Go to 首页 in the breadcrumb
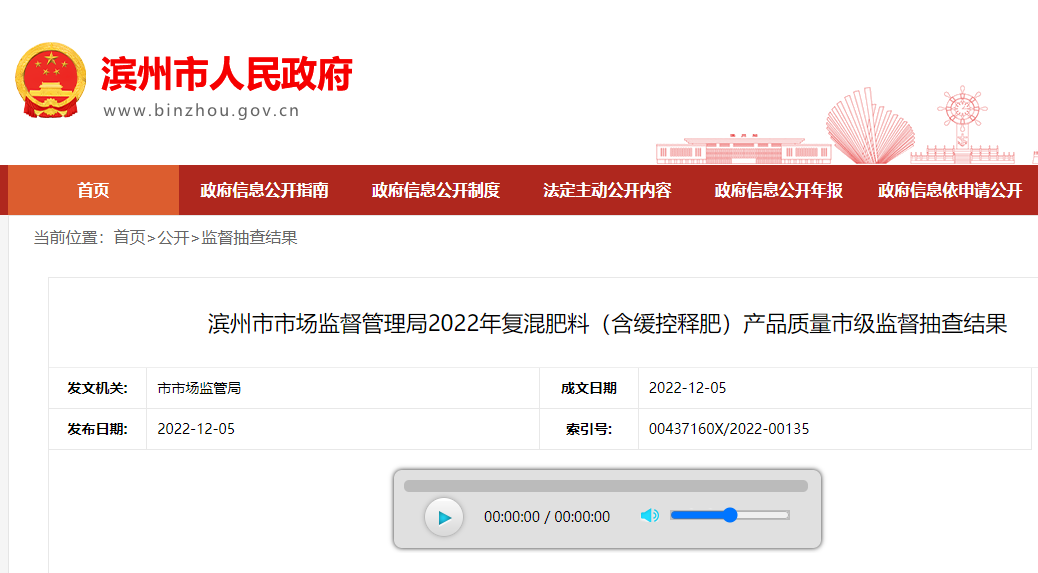 [129, 238]
